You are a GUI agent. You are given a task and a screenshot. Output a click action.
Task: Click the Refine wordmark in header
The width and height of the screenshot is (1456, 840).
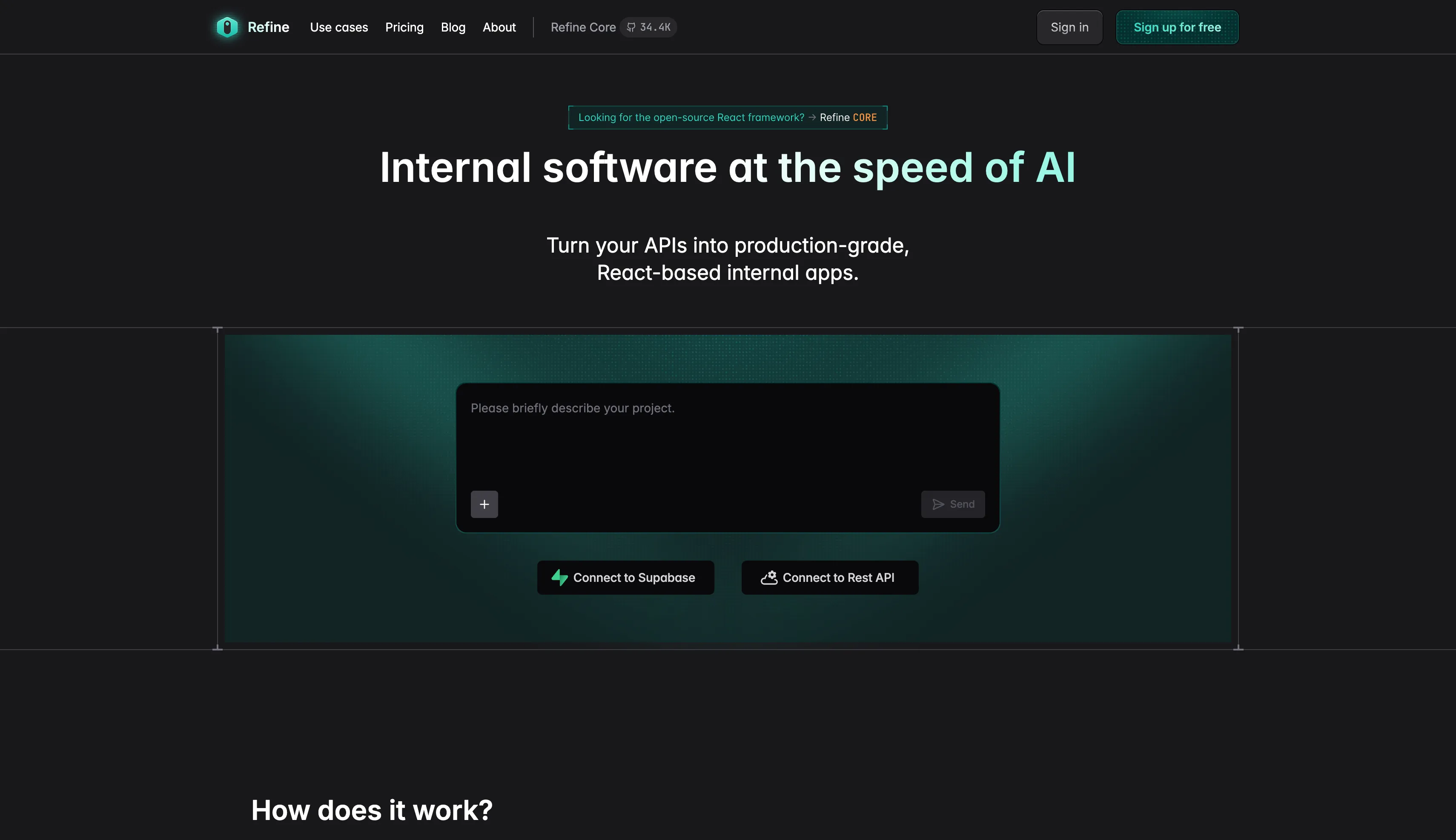coord(268,27)
